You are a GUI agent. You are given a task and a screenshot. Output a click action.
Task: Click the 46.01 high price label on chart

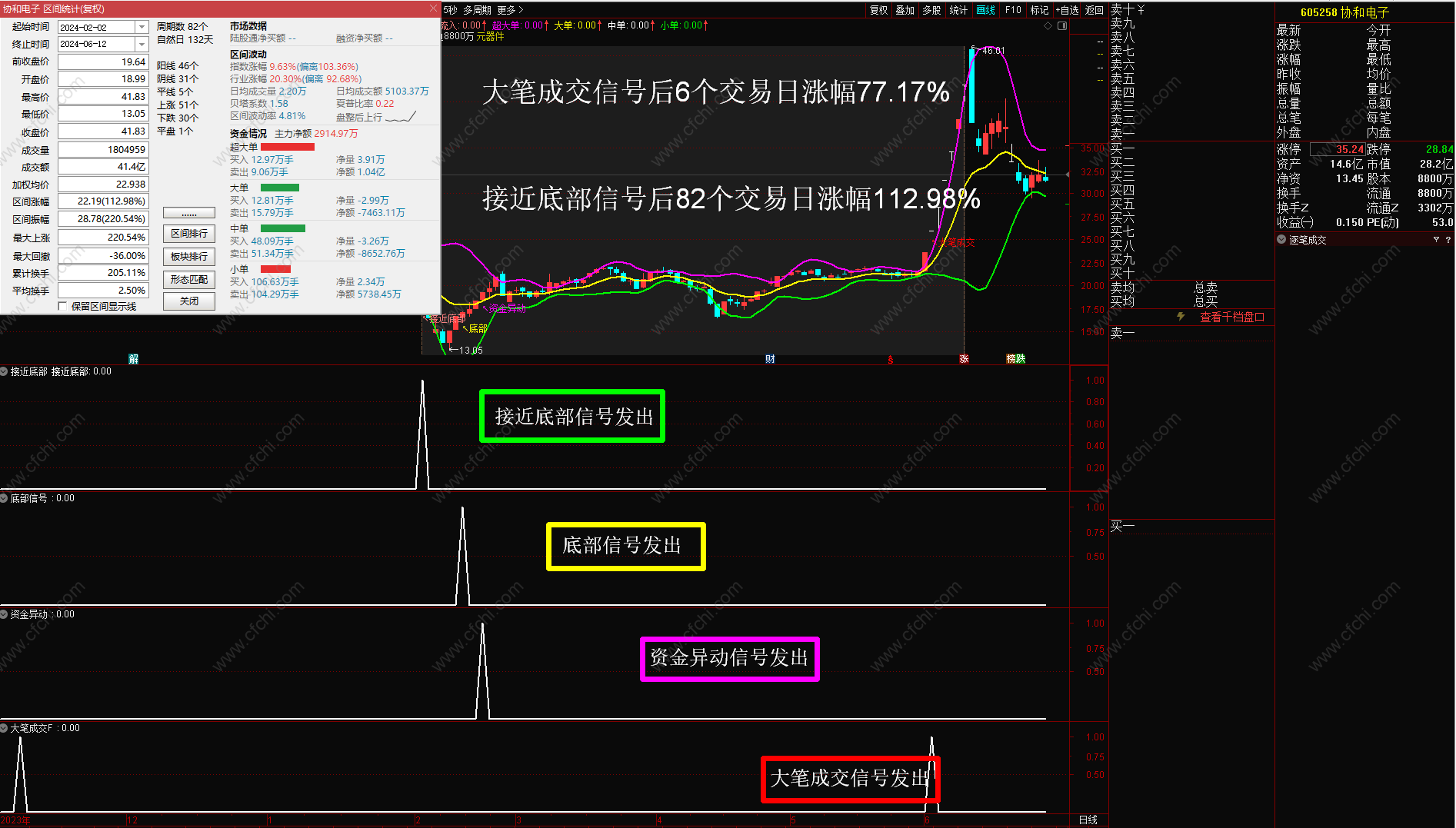(x=993, y=51)
